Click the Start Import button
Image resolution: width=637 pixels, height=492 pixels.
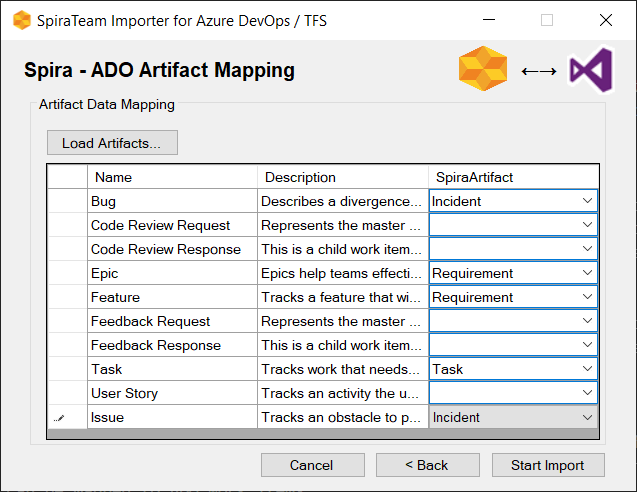coord(547,465)
